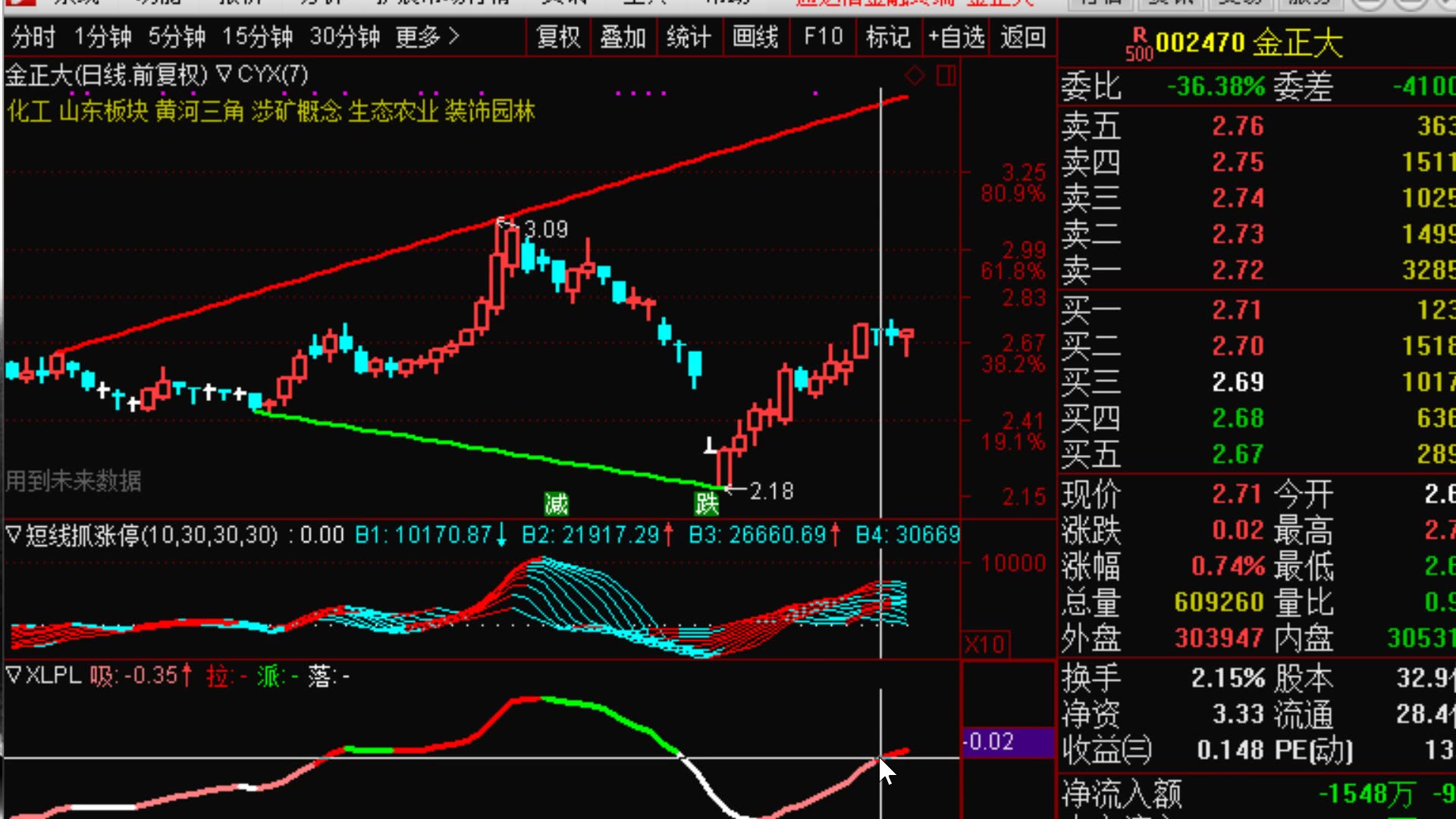The width and height of the screenshot is (1456, 819).
Task: Open F10 company information
Action: coord(823,36)
